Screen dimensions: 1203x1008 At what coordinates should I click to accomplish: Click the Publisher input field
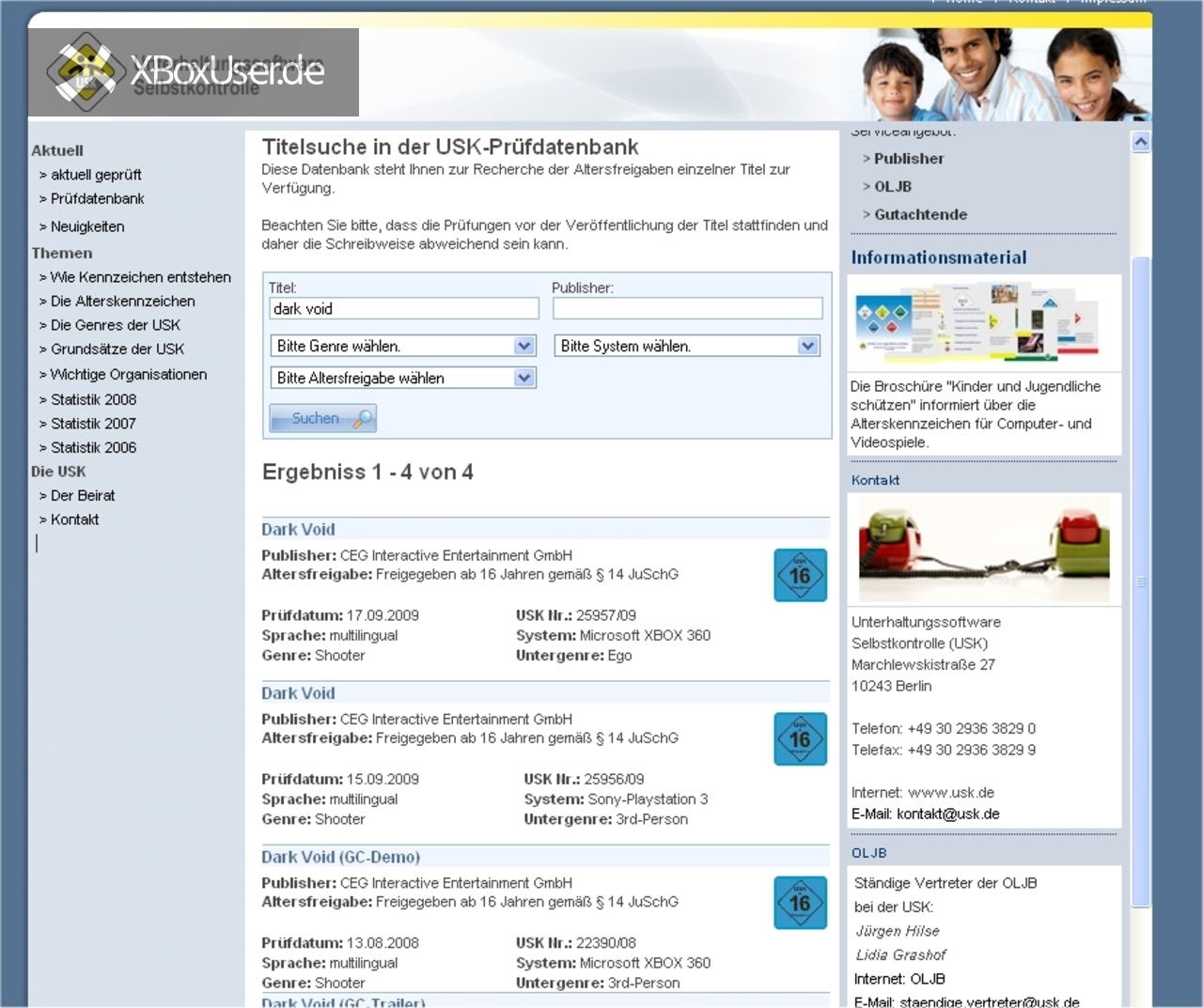687,308
